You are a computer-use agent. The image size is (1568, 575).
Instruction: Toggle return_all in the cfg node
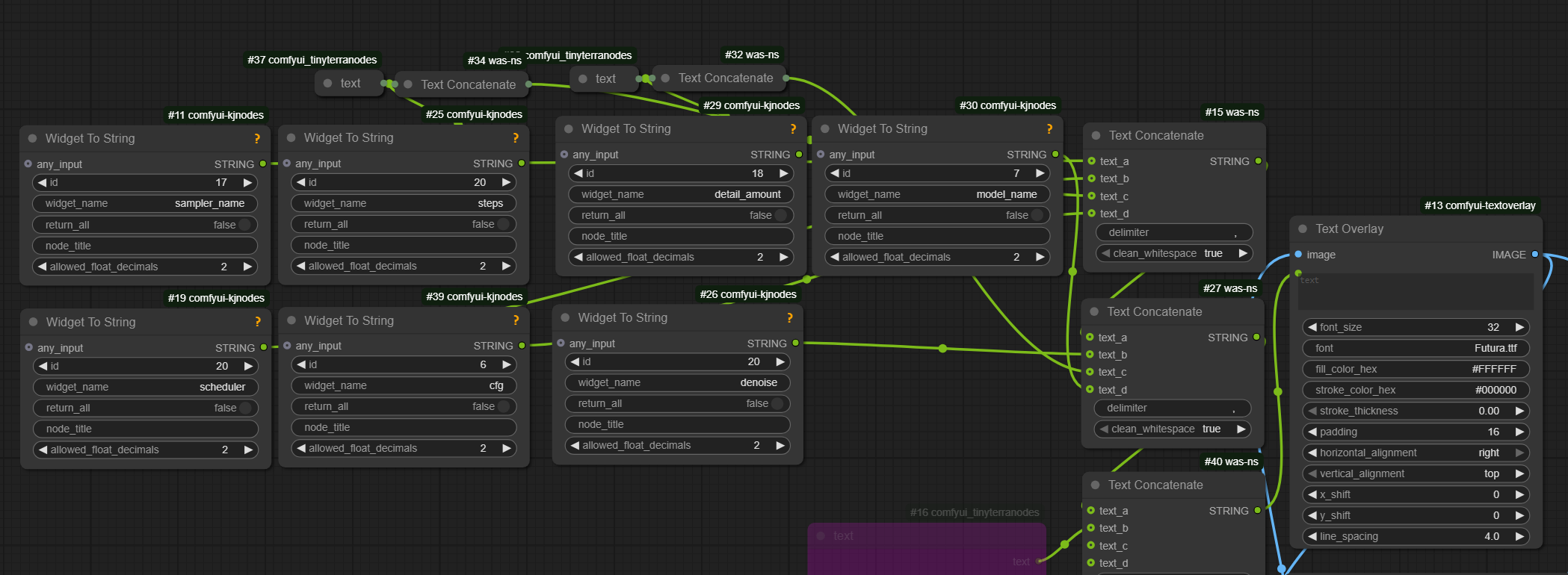(x=404, y=406)
